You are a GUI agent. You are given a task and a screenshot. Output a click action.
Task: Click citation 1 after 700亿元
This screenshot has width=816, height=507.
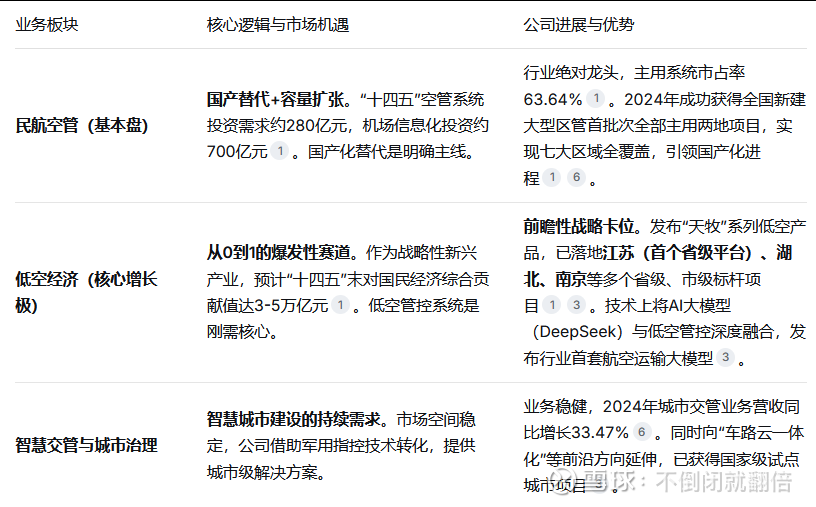(x=280, y=151)
